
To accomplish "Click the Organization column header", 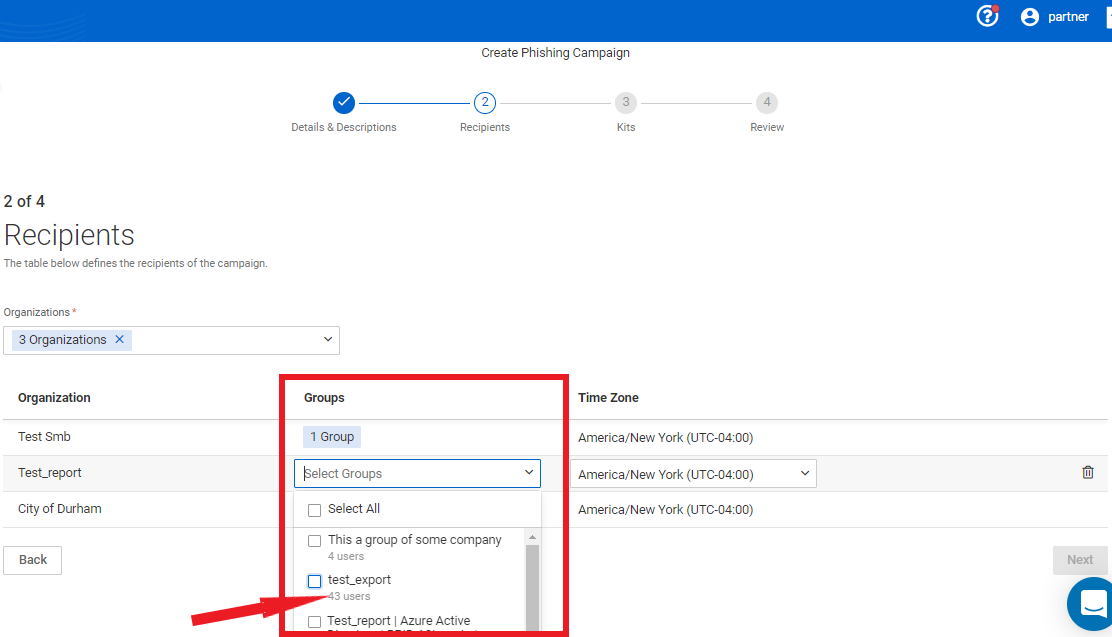I will (54, 397).
